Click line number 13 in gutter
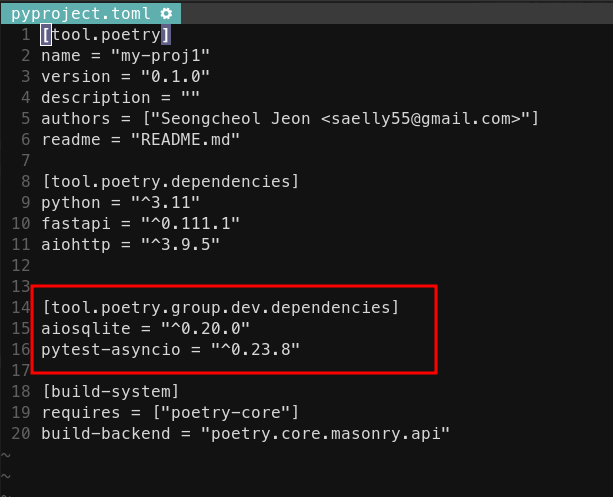613x497 pixels. [21, 287]
